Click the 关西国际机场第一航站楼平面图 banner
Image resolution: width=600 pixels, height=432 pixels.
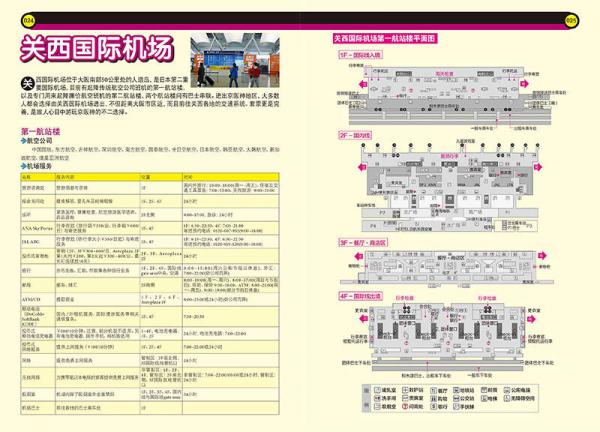click(x=385, y=39)
